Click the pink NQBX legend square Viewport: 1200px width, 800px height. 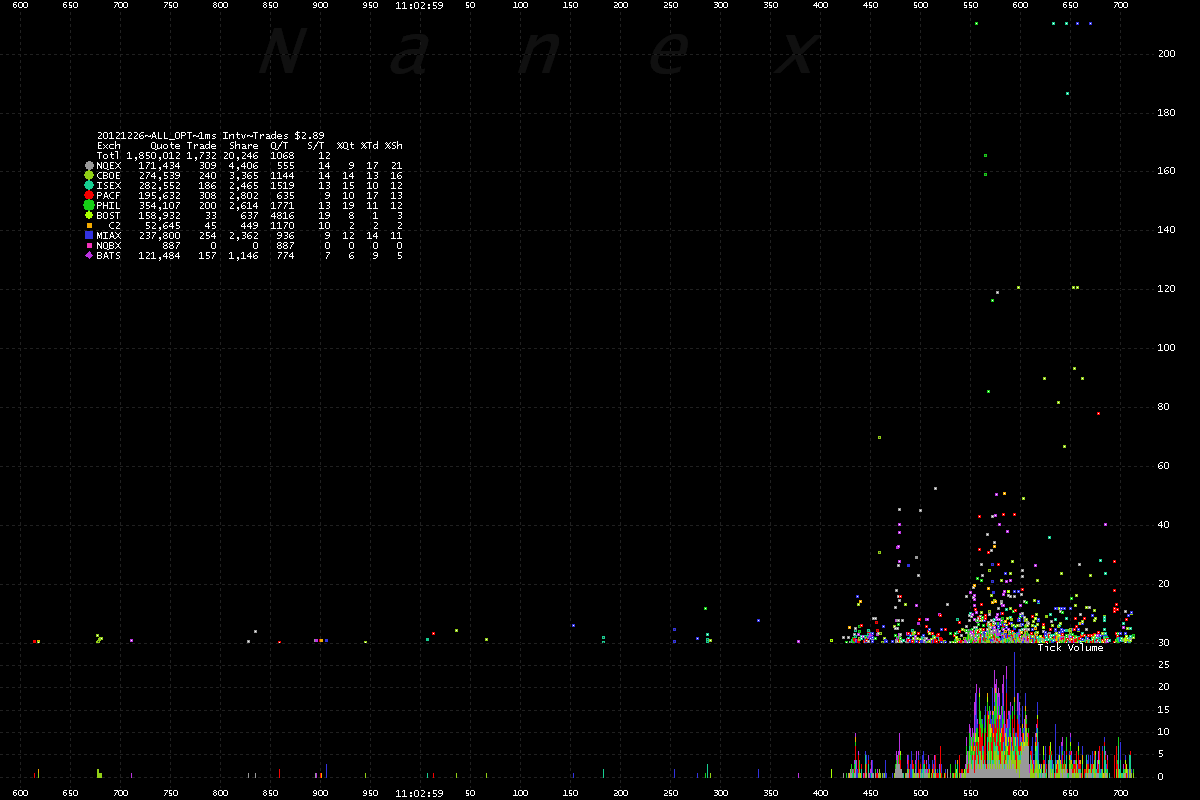pos(90,245)
